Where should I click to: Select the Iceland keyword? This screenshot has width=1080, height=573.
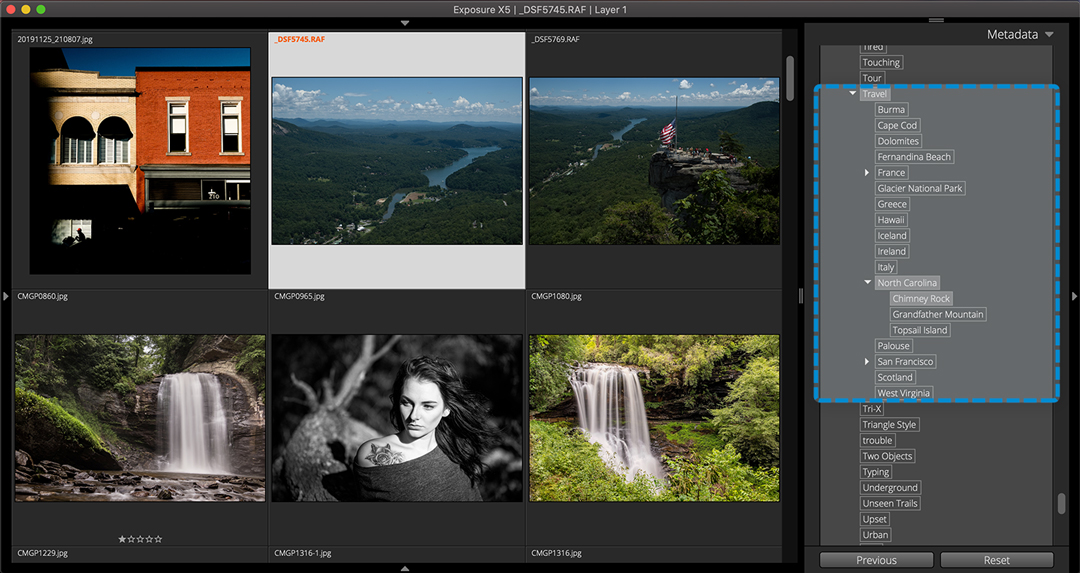click(892, 236)
